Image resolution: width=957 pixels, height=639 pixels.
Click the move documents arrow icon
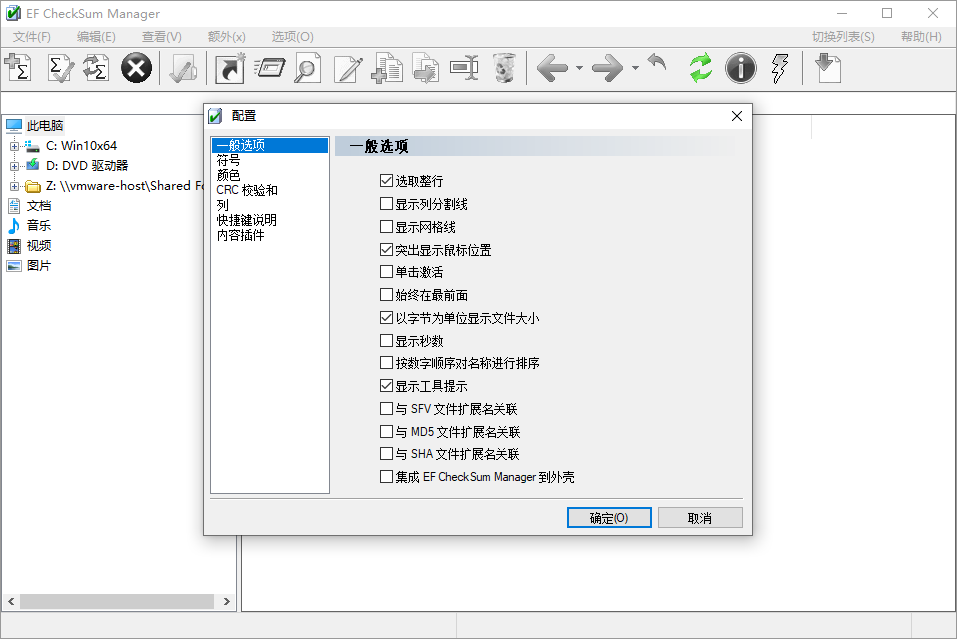[425, 68]
